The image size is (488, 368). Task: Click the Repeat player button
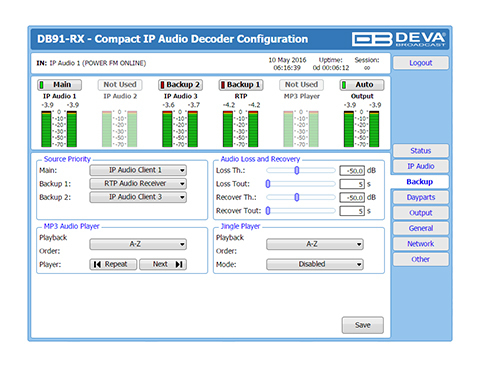tap(113, 264)
